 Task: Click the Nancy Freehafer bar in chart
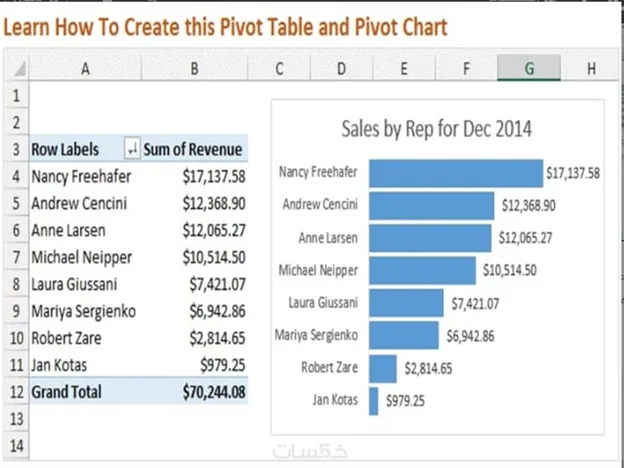(x=455, y=173)
